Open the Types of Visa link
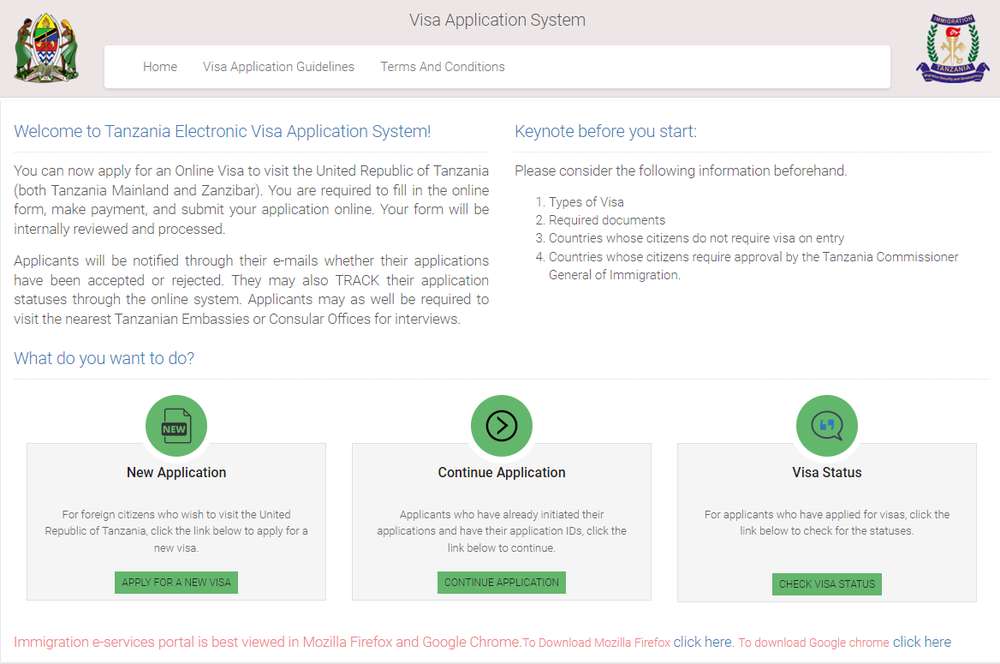Screen dimensions: 1000x664 click(586, 202)
